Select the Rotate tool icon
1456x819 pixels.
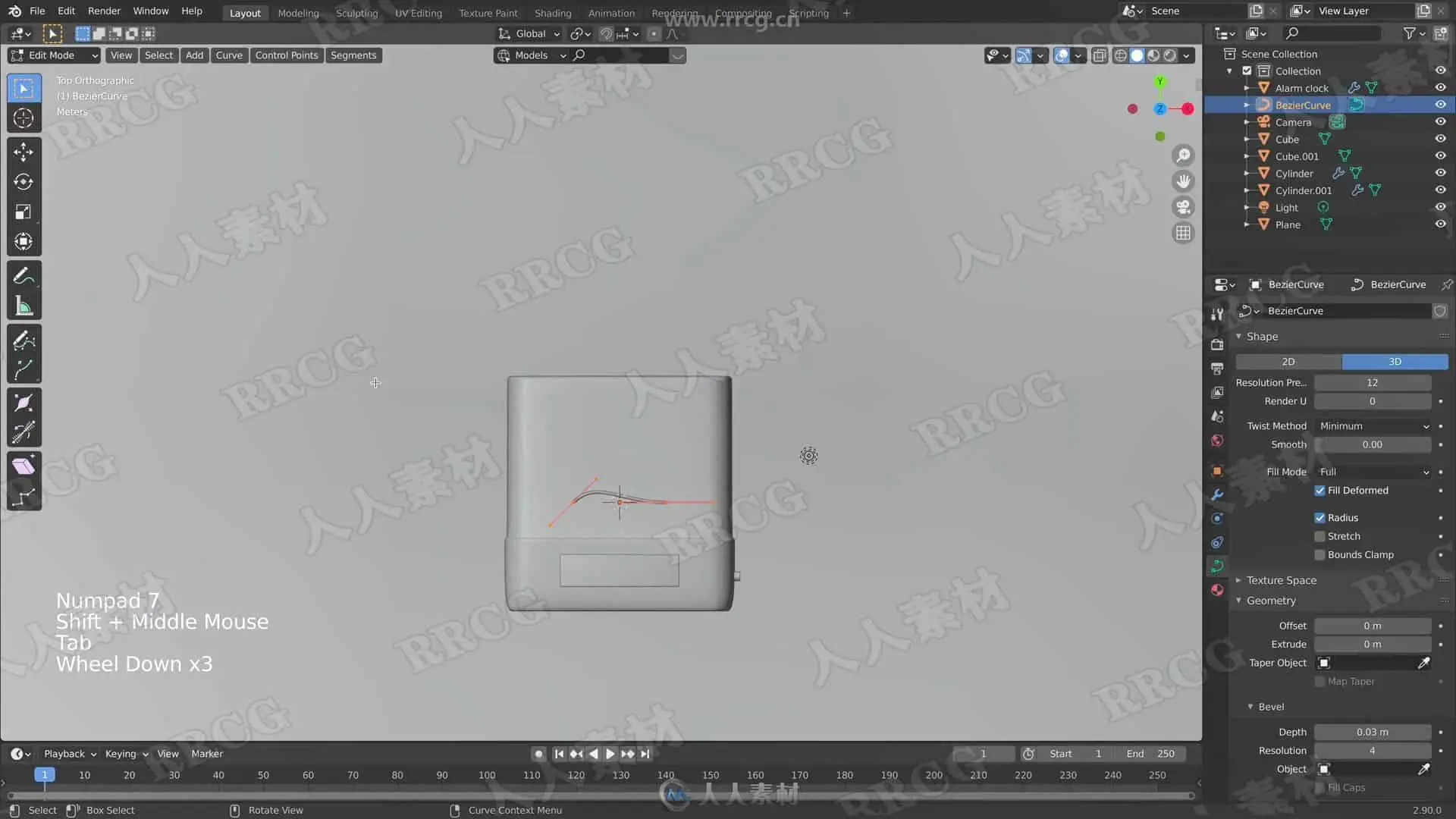(x=24, y=182)
